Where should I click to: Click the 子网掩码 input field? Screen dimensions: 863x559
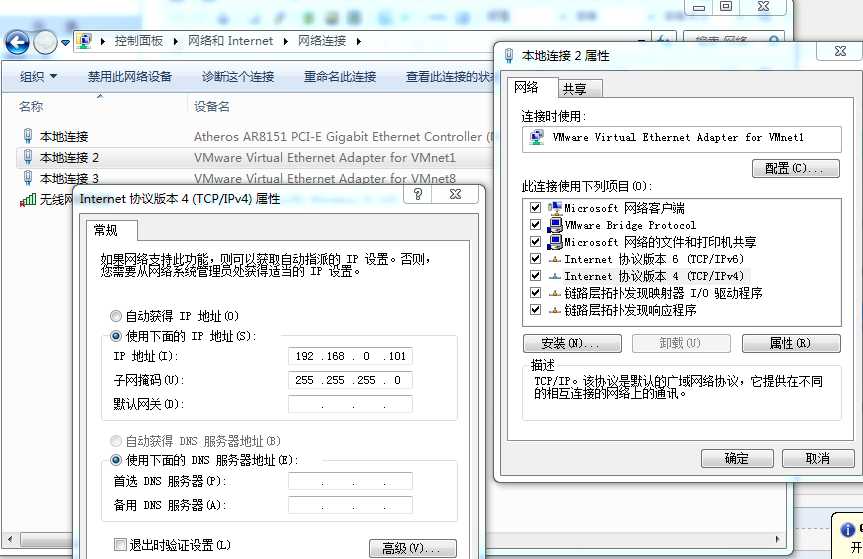click(350, 380)
